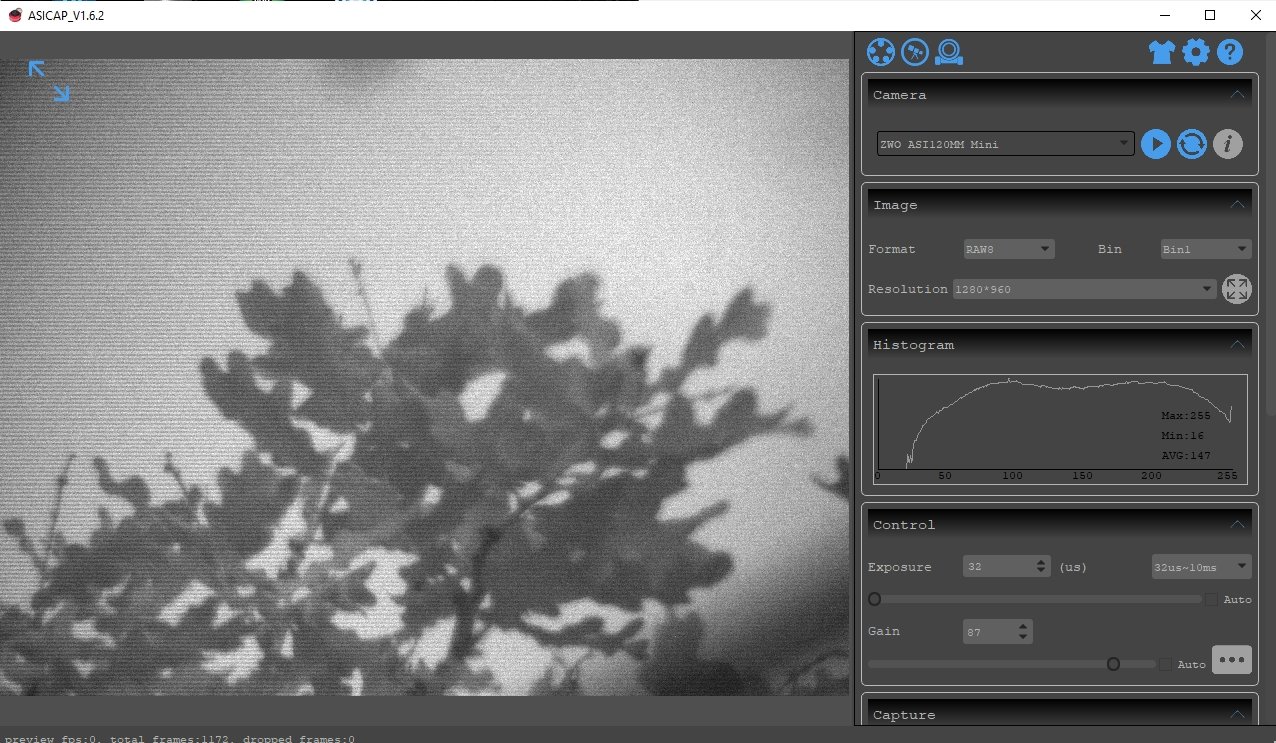The height and width of the screenshot is (743, 1276).
Task: Open the more controls ellipsis button
Action: [x=1231, y=660]
